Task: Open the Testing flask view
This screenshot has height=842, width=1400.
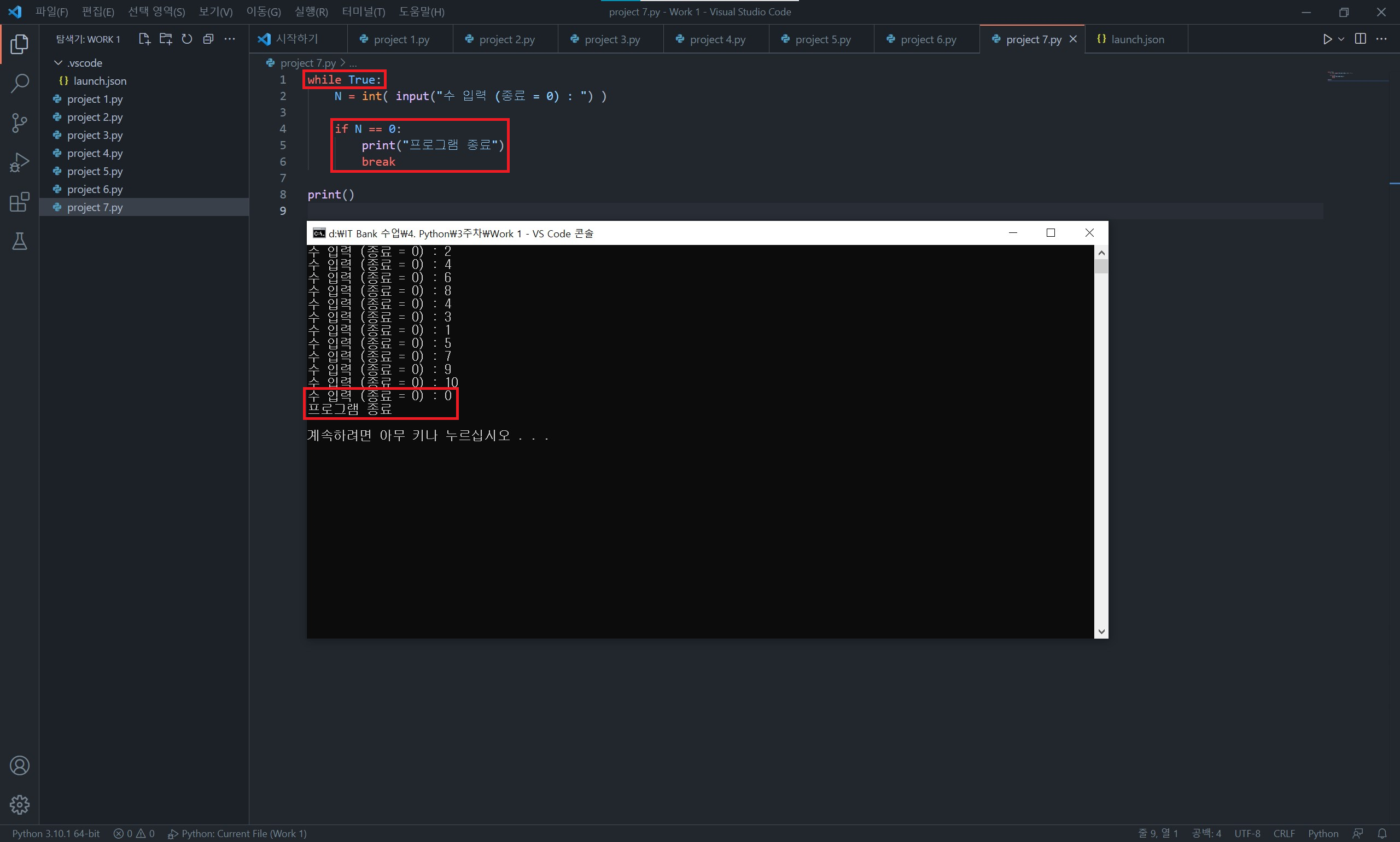Action: (19, 242)
